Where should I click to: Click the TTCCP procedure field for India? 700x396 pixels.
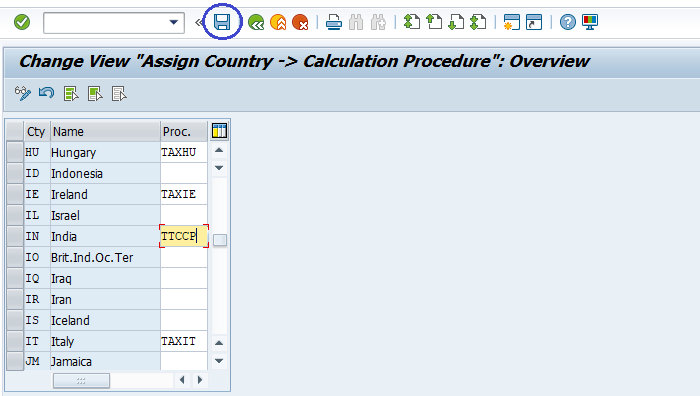[x=184, y=236]
